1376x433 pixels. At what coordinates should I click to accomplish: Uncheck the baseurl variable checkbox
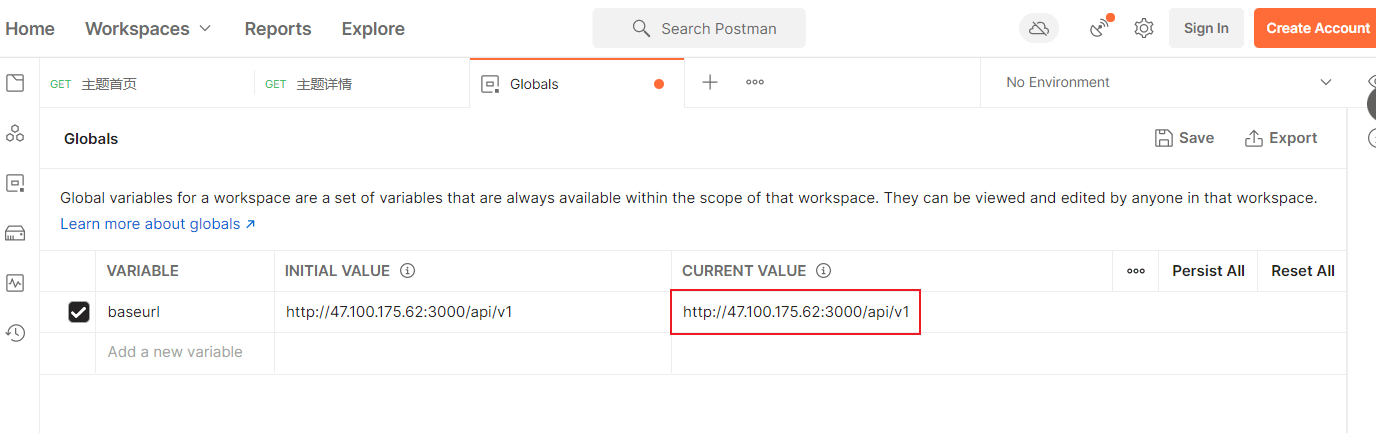coord(79,312)
